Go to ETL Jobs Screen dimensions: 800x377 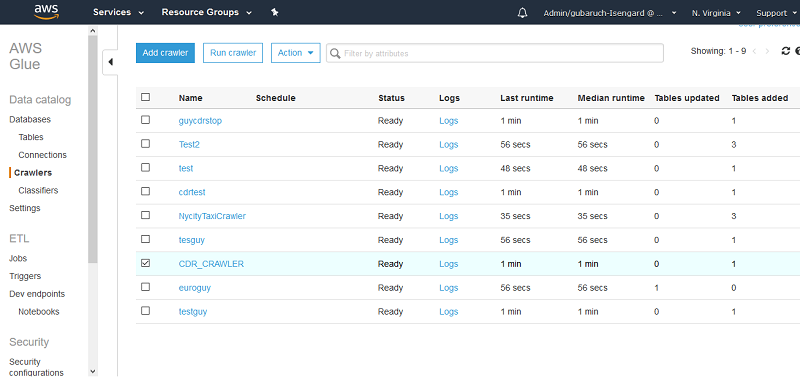tap(18, 259)
